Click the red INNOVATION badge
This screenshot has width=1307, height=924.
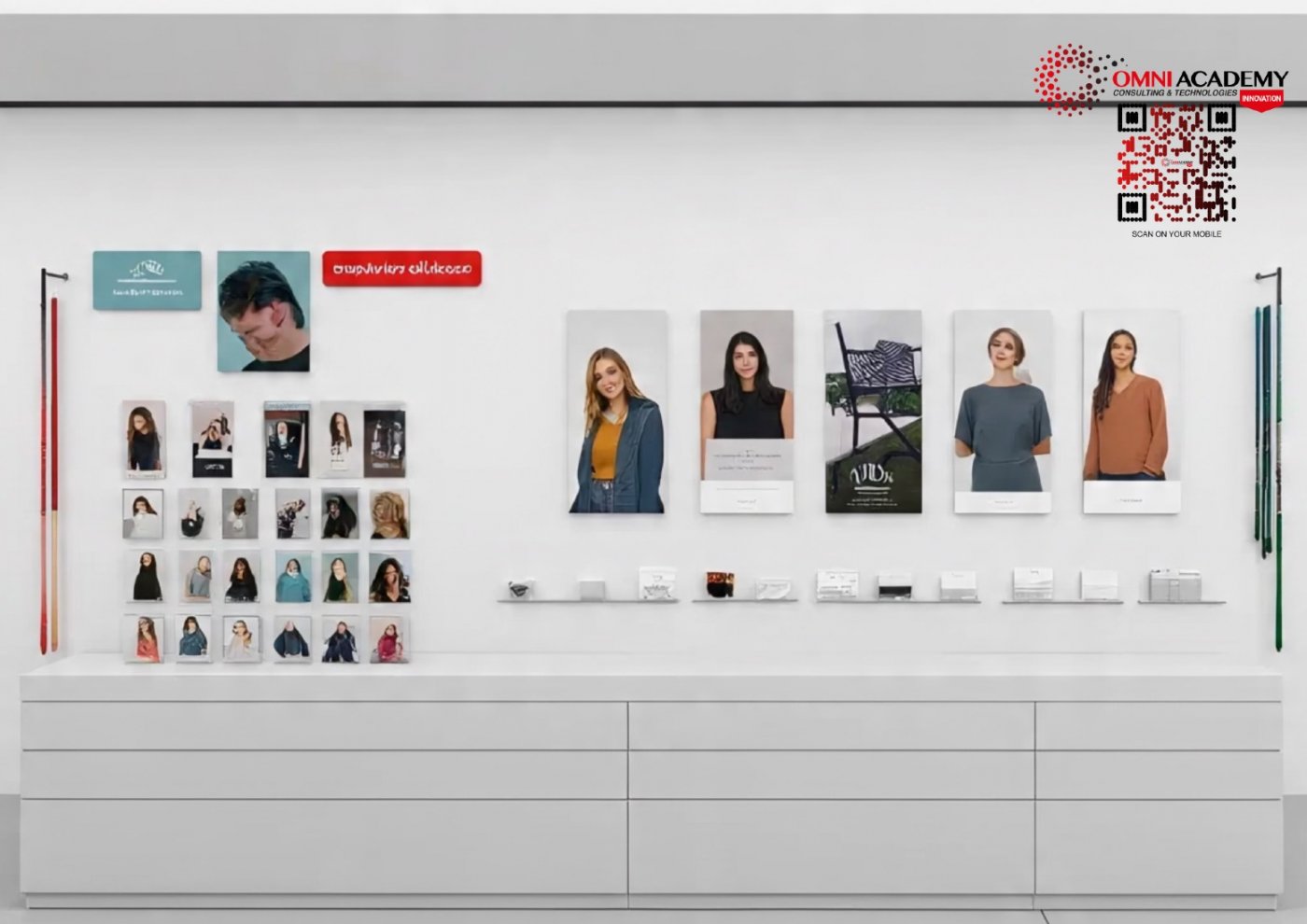(1261, 98)
